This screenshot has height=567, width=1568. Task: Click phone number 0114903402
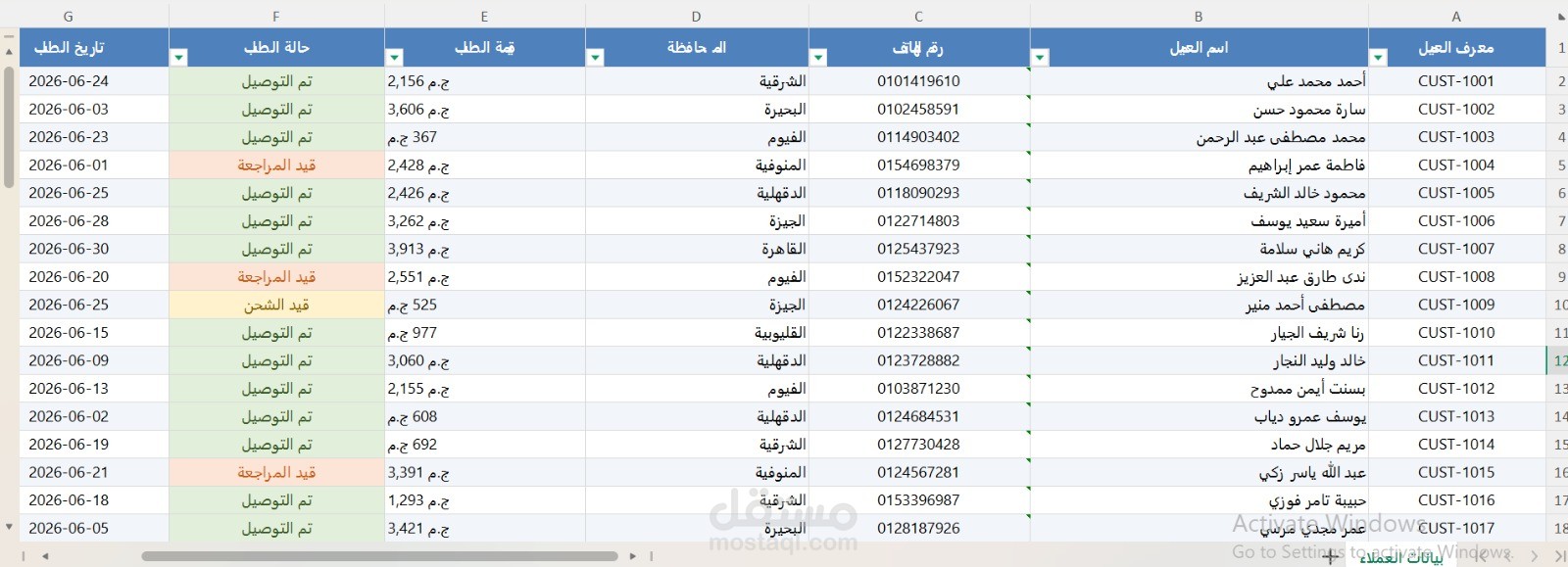pos(918,137)
